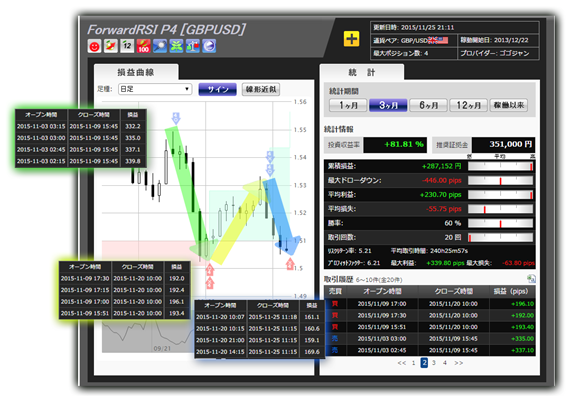
Task: Click the export icon beside 取引履歴
Action: click(531, 279)
